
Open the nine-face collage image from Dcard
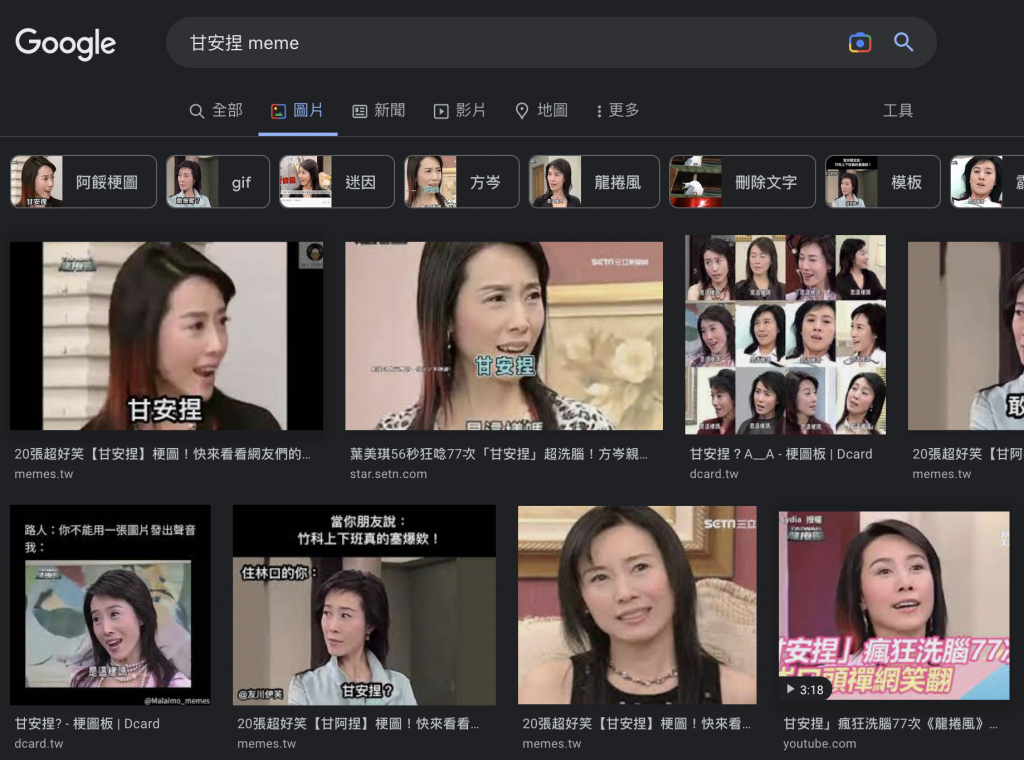(x=785, y=335)
